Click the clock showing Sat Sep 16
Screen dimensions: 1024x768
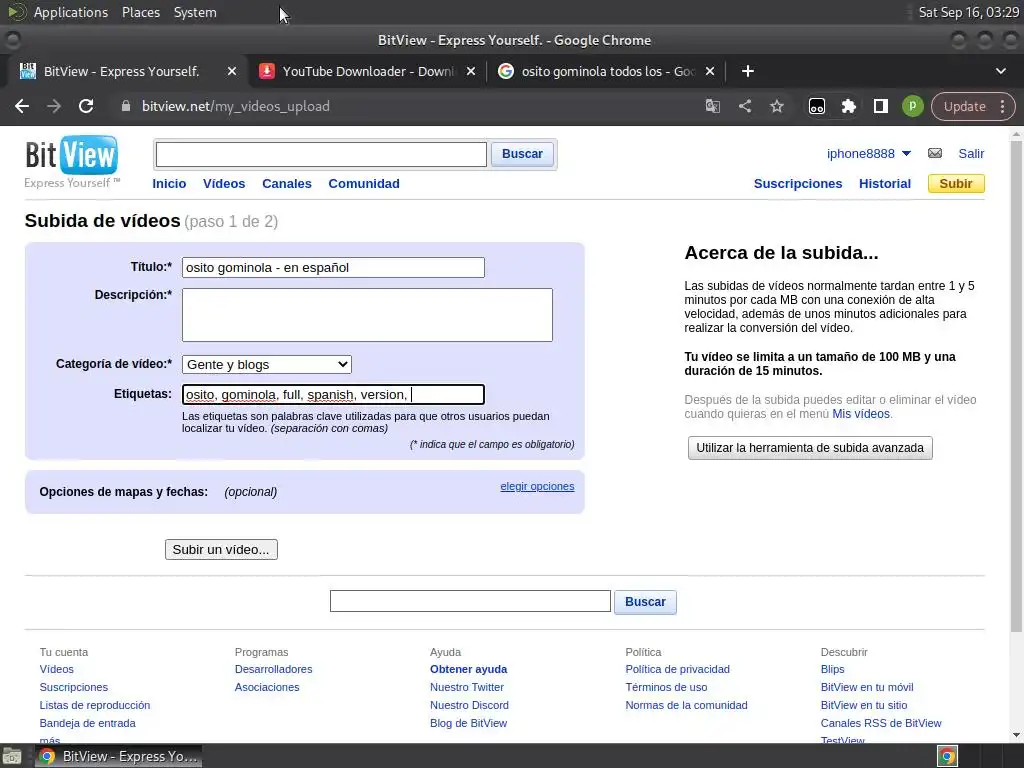(x=968, y=12)
